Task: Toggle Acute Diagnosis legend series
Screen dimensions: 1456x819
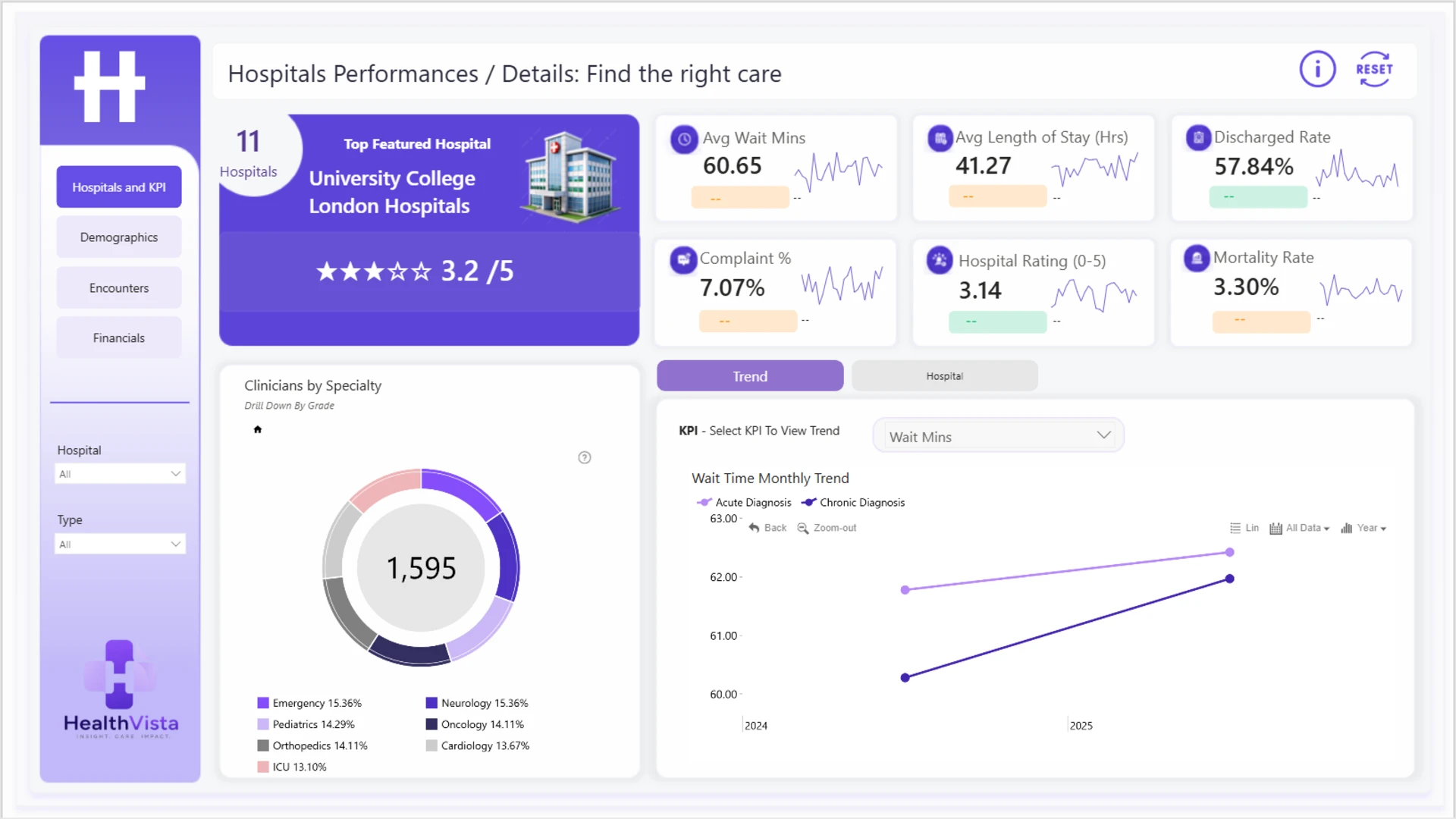Action: pos(743,503)
